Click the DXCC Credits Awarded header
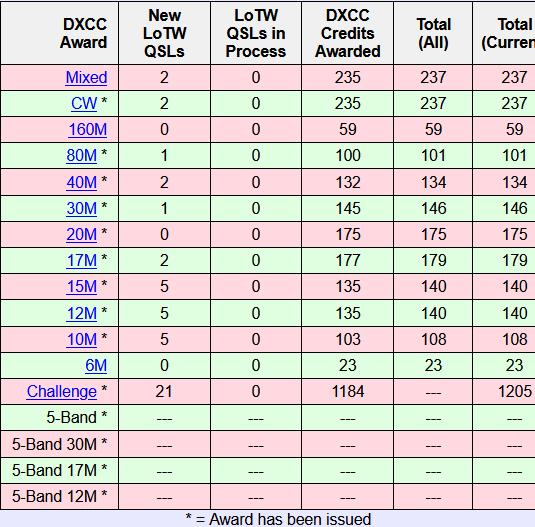The height and width of the screenshot is (527, 535). pos(348,33)
